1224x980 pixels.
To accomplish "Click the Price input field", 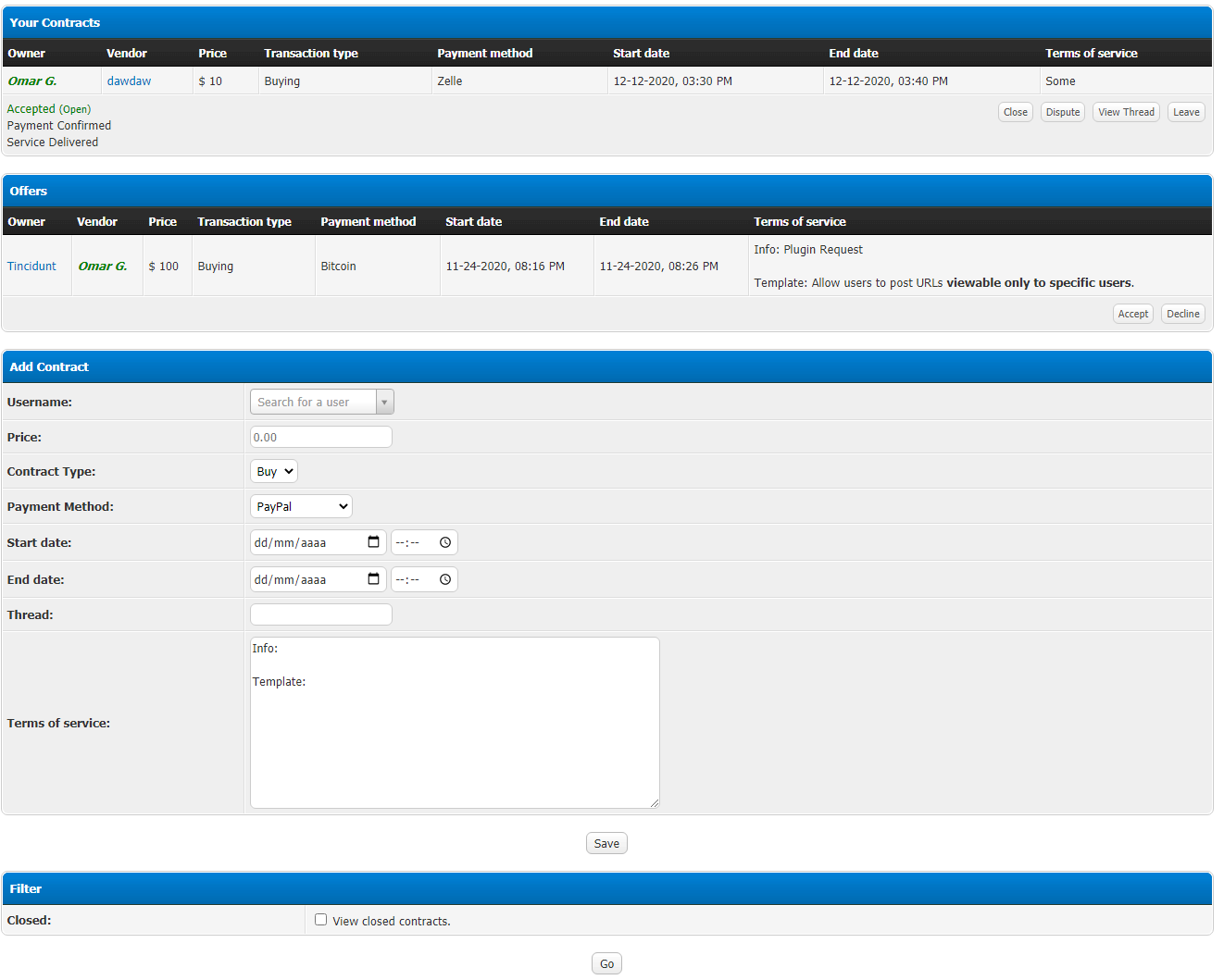I will [321, 437].
